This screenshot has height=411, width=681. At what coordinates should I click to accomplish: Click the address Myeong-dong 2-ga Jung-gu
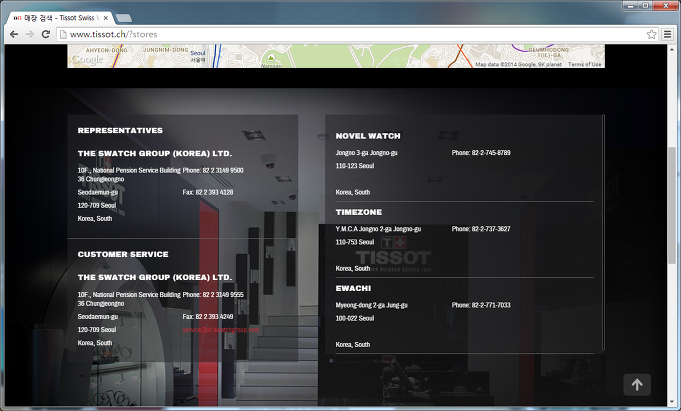coord(371,305)
